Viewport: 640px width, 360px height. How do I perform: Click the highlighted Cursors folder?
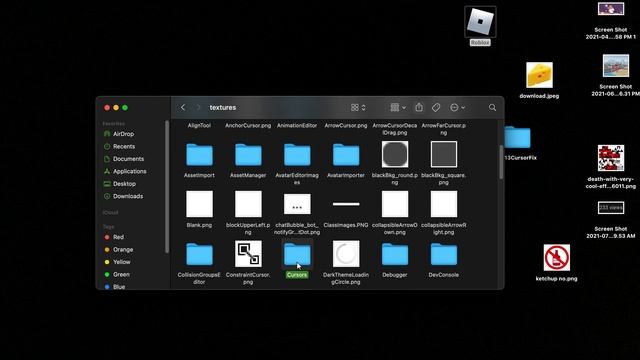(x=297, y=254)
